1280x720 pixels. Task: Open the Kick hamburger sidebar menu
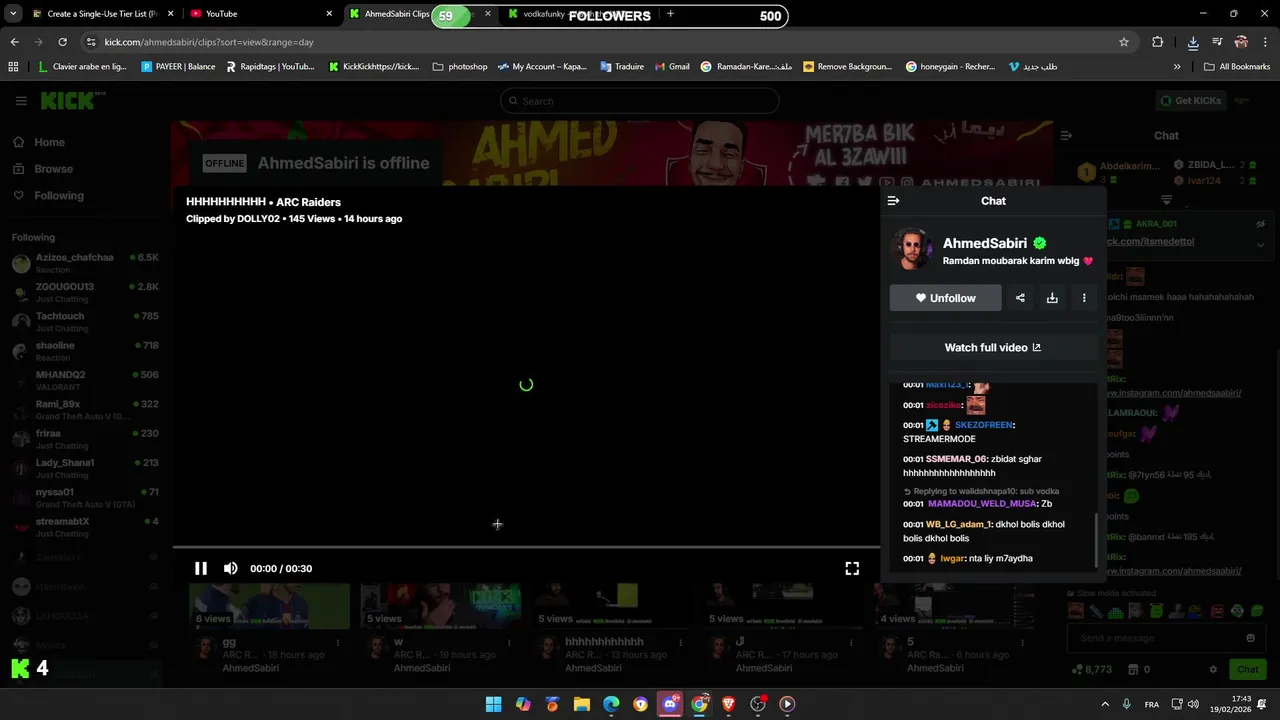[21, 101]
